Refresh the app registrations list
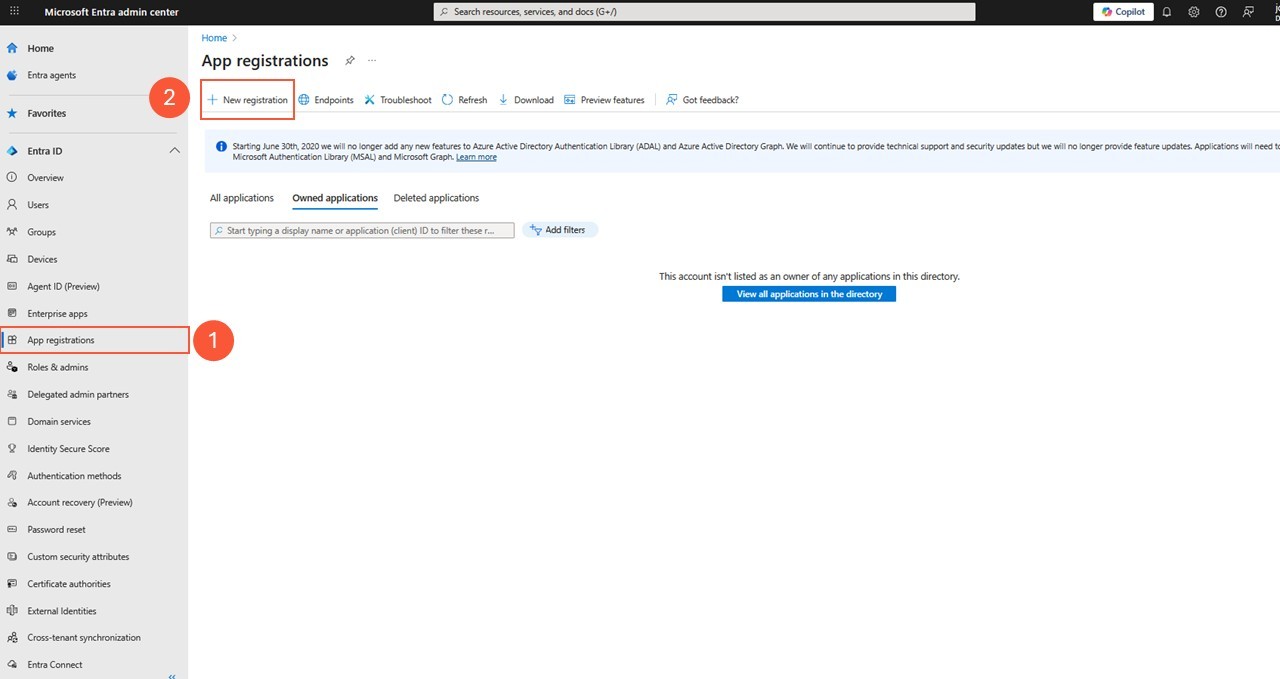The height and width of the screenshot is (679, 1280). tap(464, 99)
